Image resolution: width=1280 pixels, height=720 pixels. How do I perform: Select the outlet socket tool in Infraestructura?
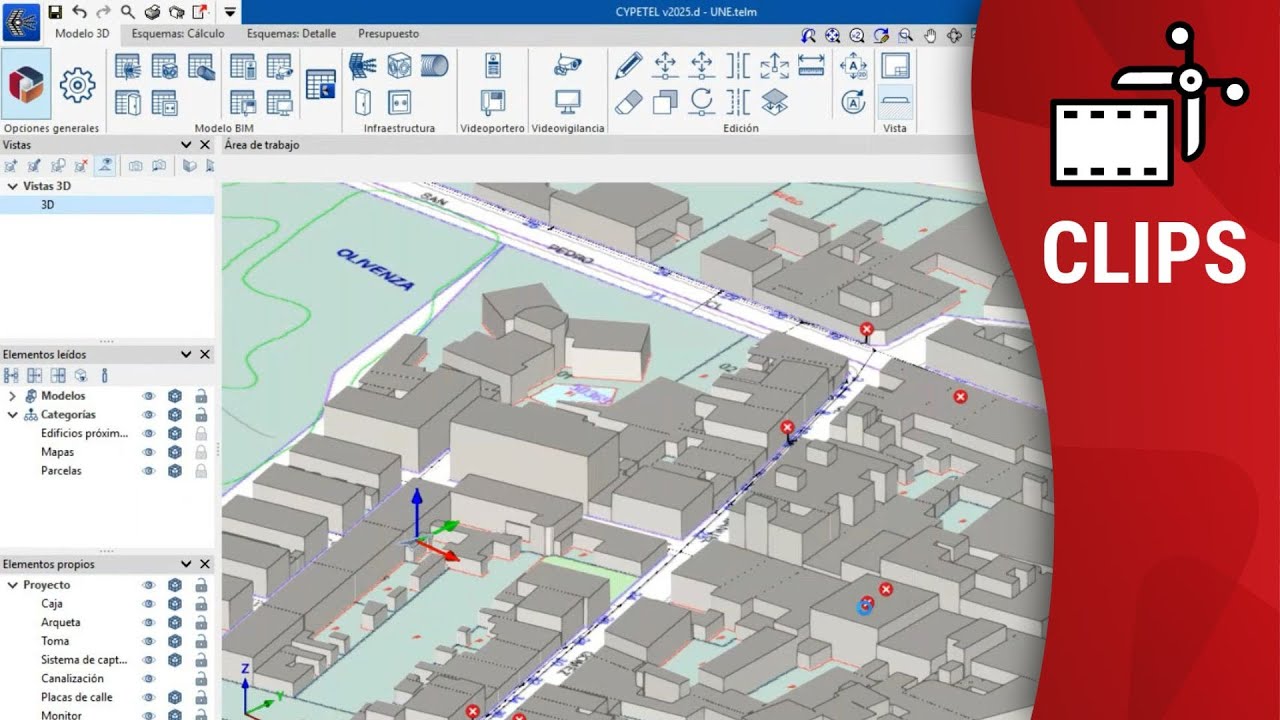click(x=399, y=102)
